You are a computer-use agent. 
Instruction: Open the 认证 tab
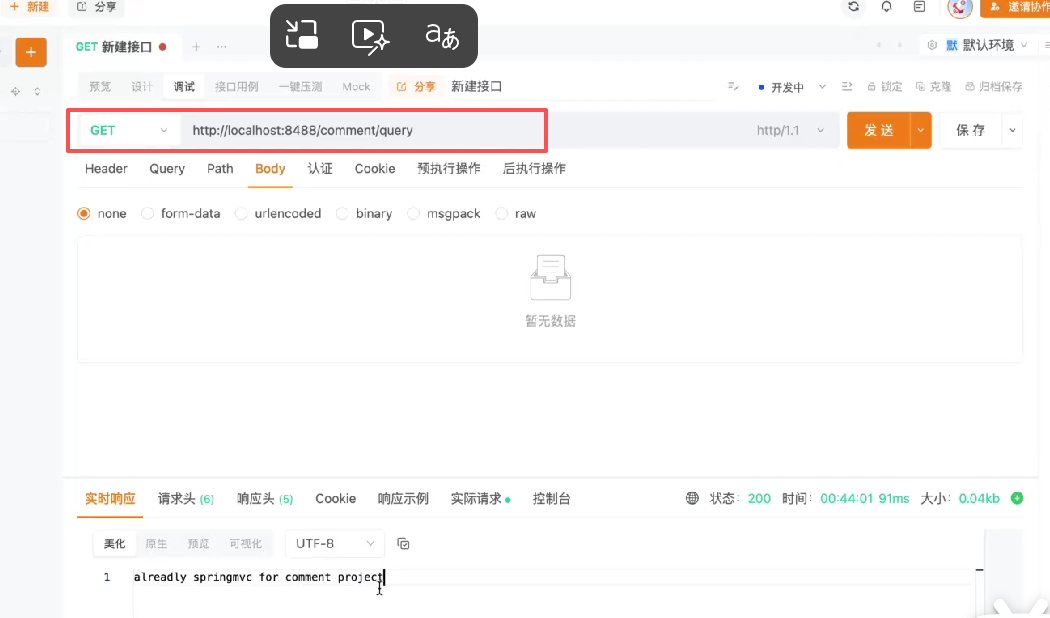(319, 169)
